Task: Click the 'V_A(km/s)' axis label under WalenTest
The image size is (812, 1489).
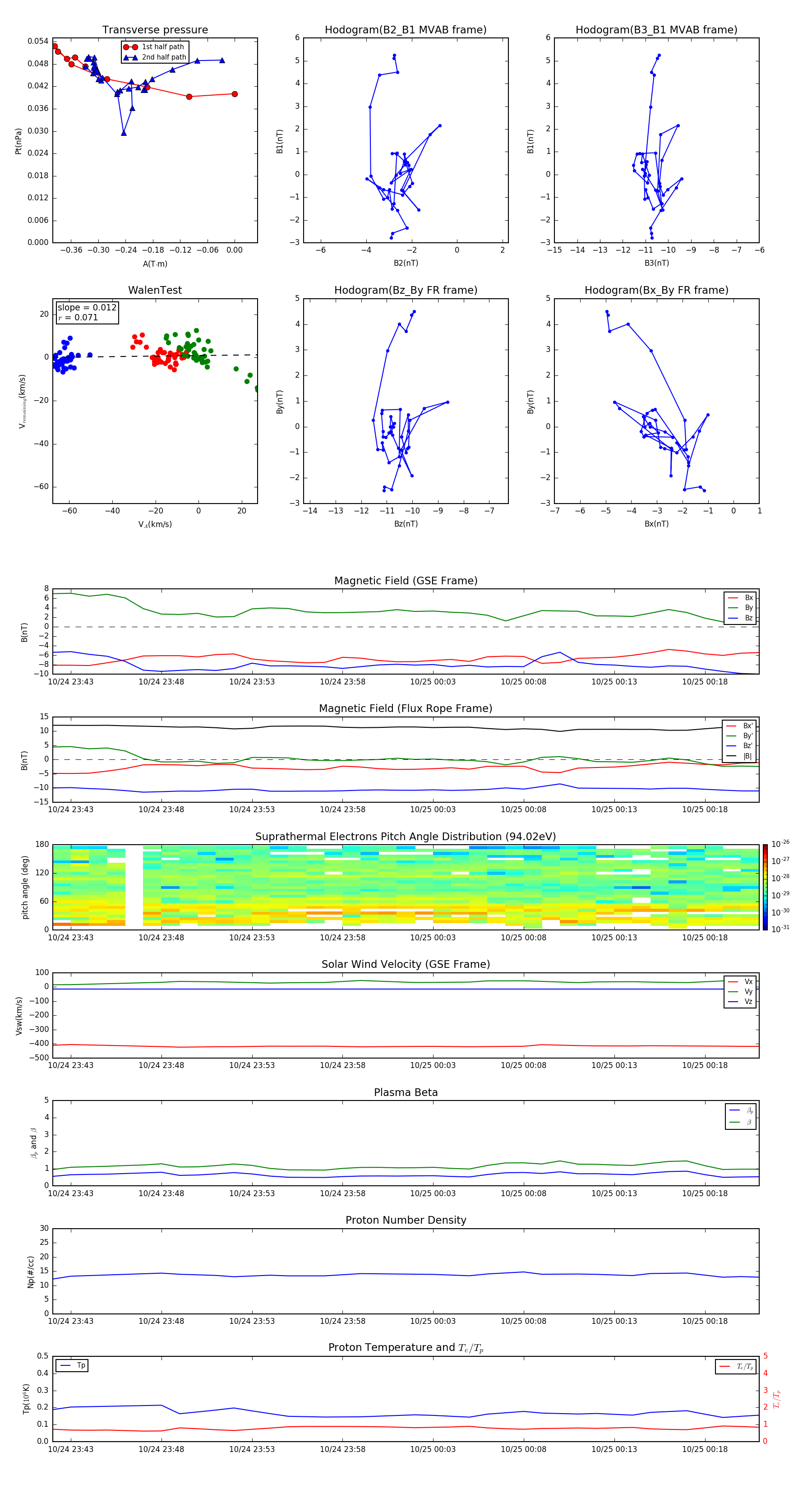Action: tap(155, 524)
